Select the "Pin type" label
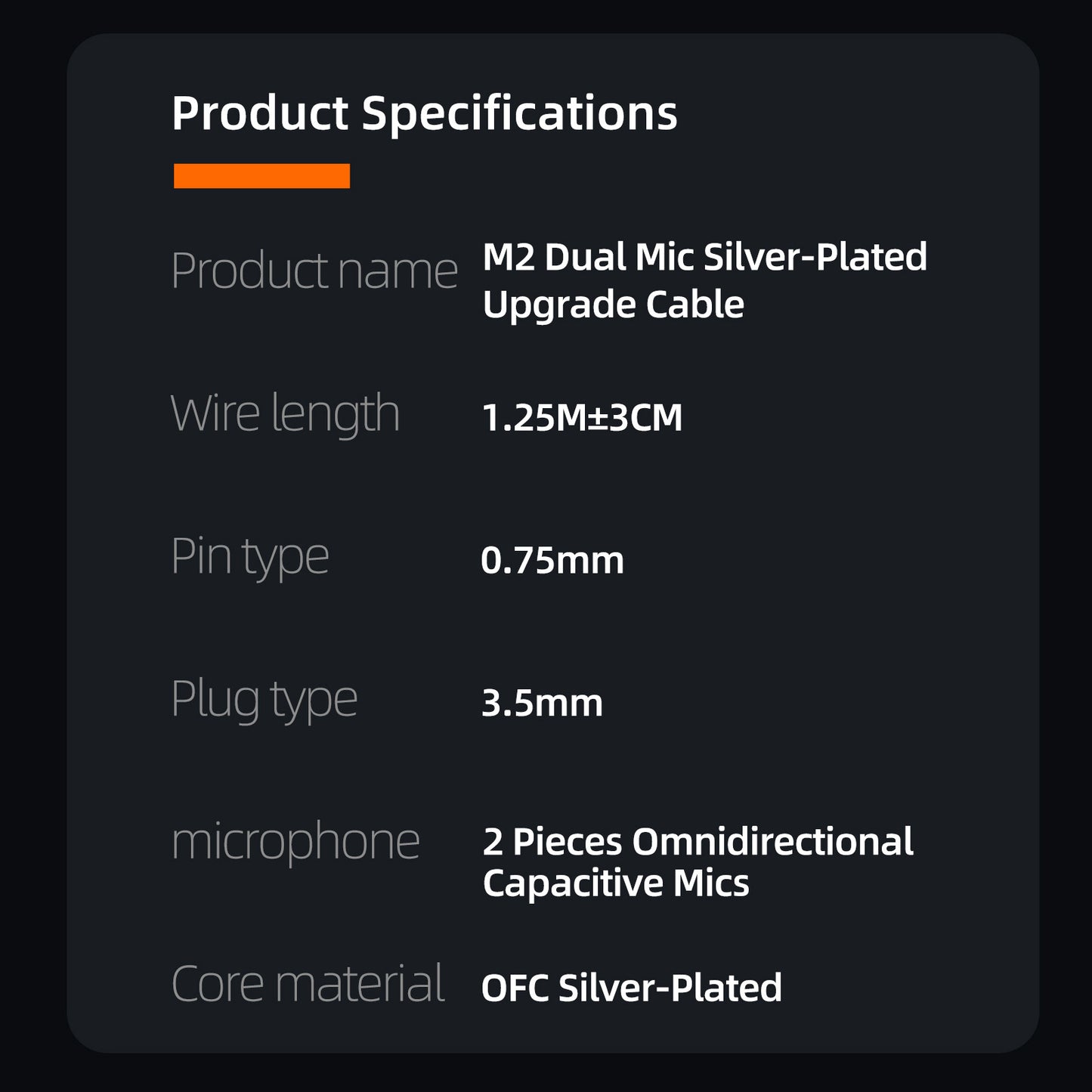 (250, 557)
